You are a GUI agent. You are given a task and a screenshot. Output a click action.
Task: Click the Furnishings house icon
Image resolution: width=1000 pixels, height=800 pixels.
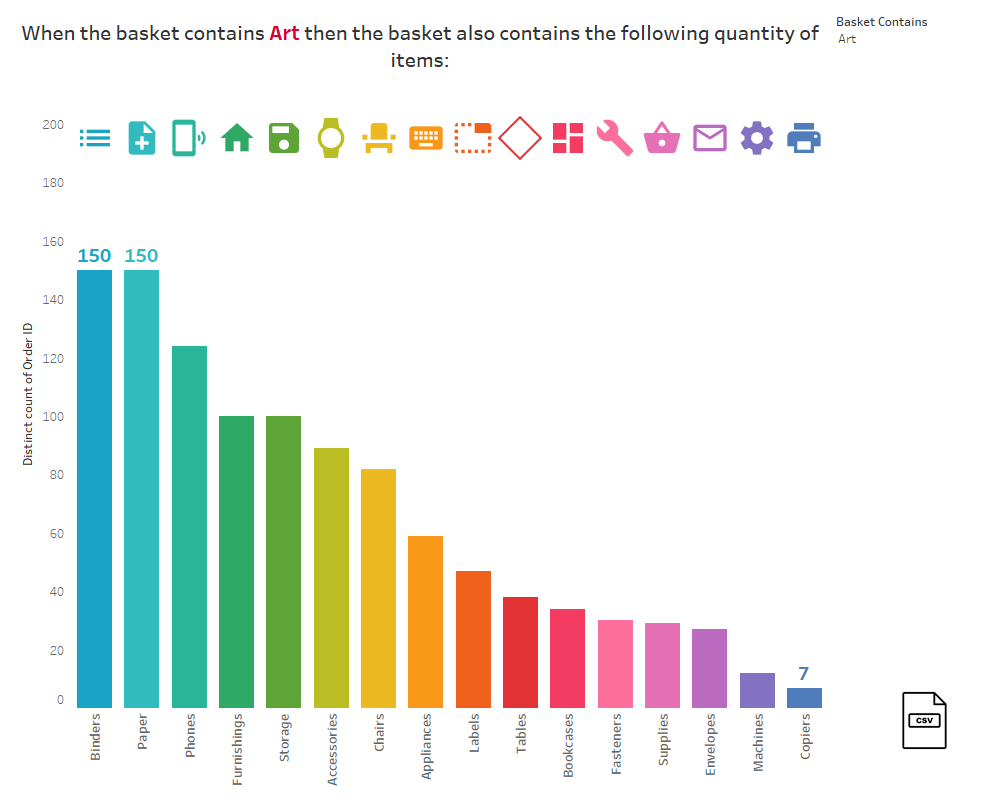point(236,138)
